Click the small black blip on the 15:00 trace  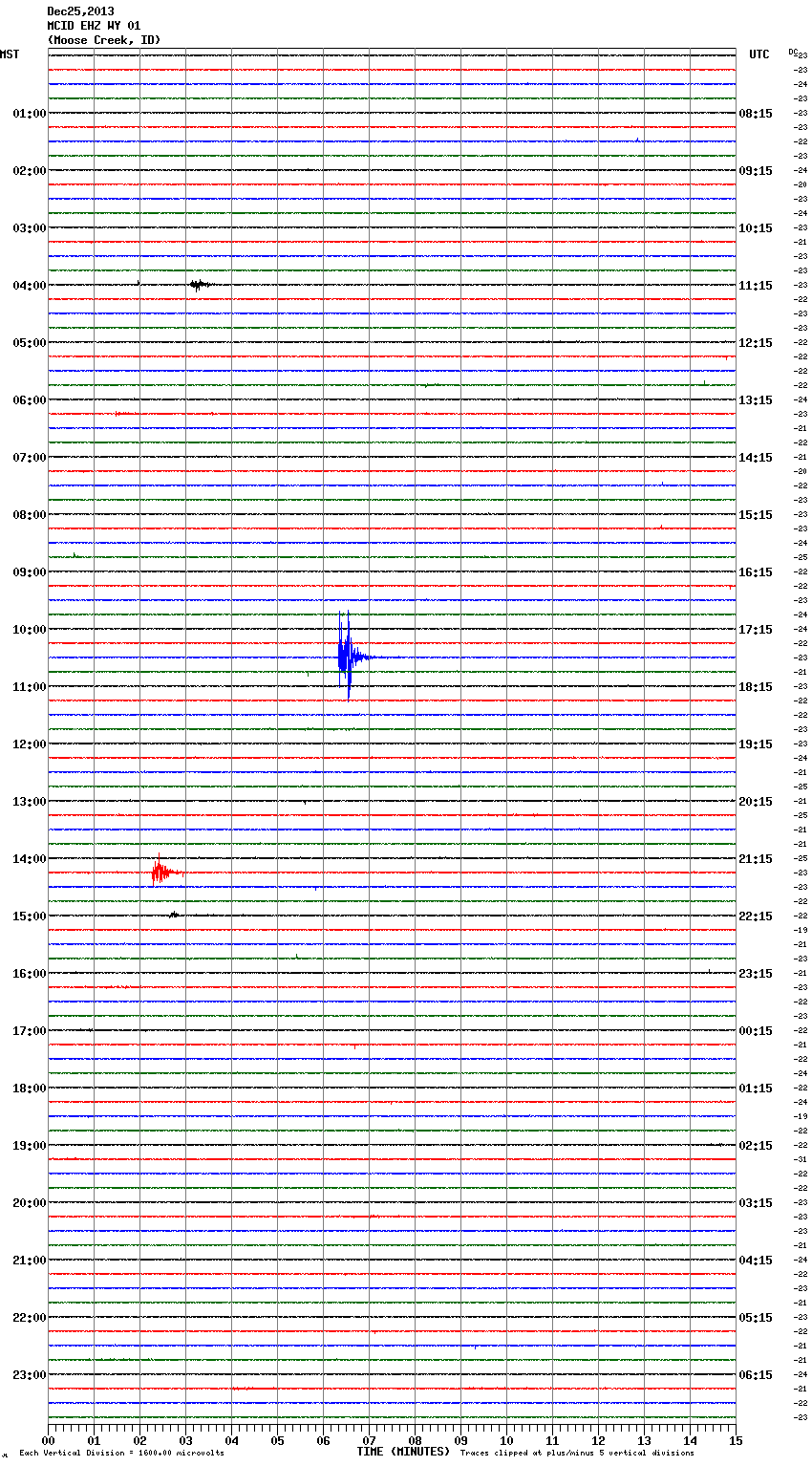tap(175, 915)
